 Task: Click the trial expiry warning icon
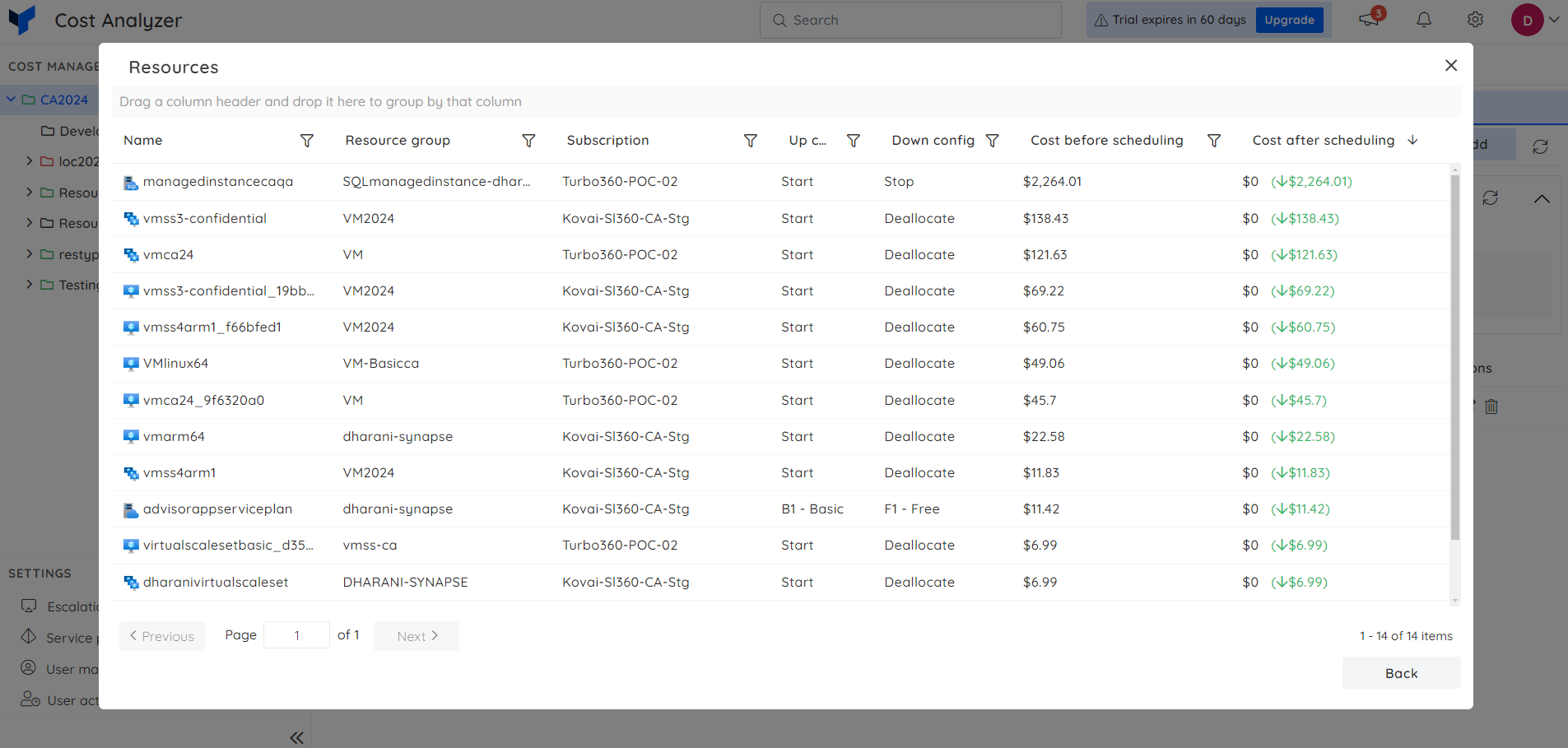1100,20
